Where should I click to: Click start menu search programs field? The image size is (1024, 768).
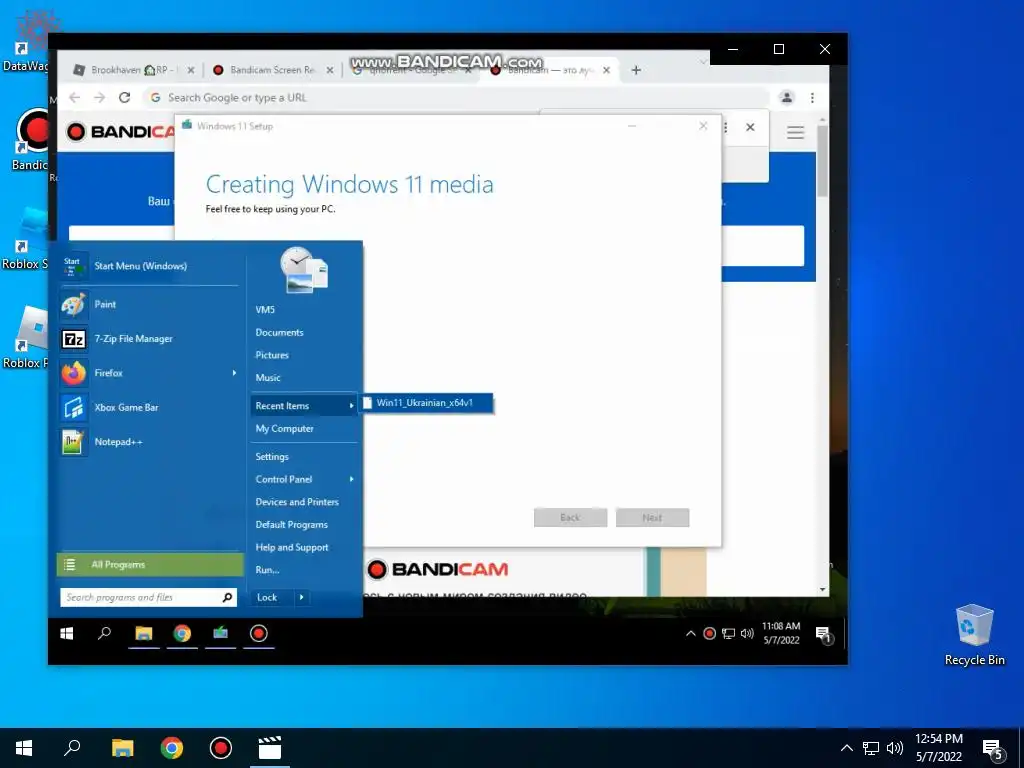pyautogui.click(x=148, y=597)
